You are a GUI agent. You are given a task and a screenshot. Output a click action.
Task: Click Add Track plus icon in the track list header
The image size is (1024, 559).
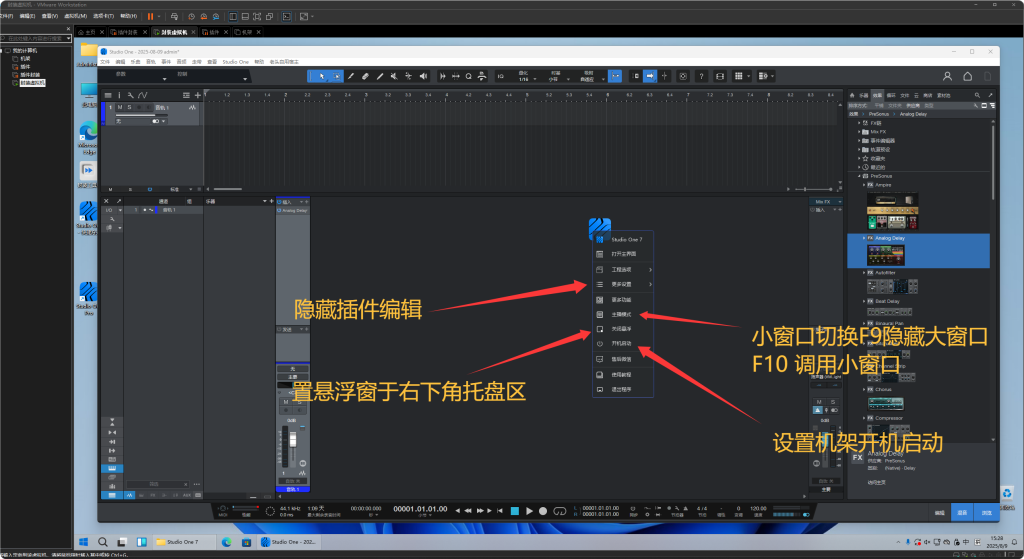pos(197,95)
